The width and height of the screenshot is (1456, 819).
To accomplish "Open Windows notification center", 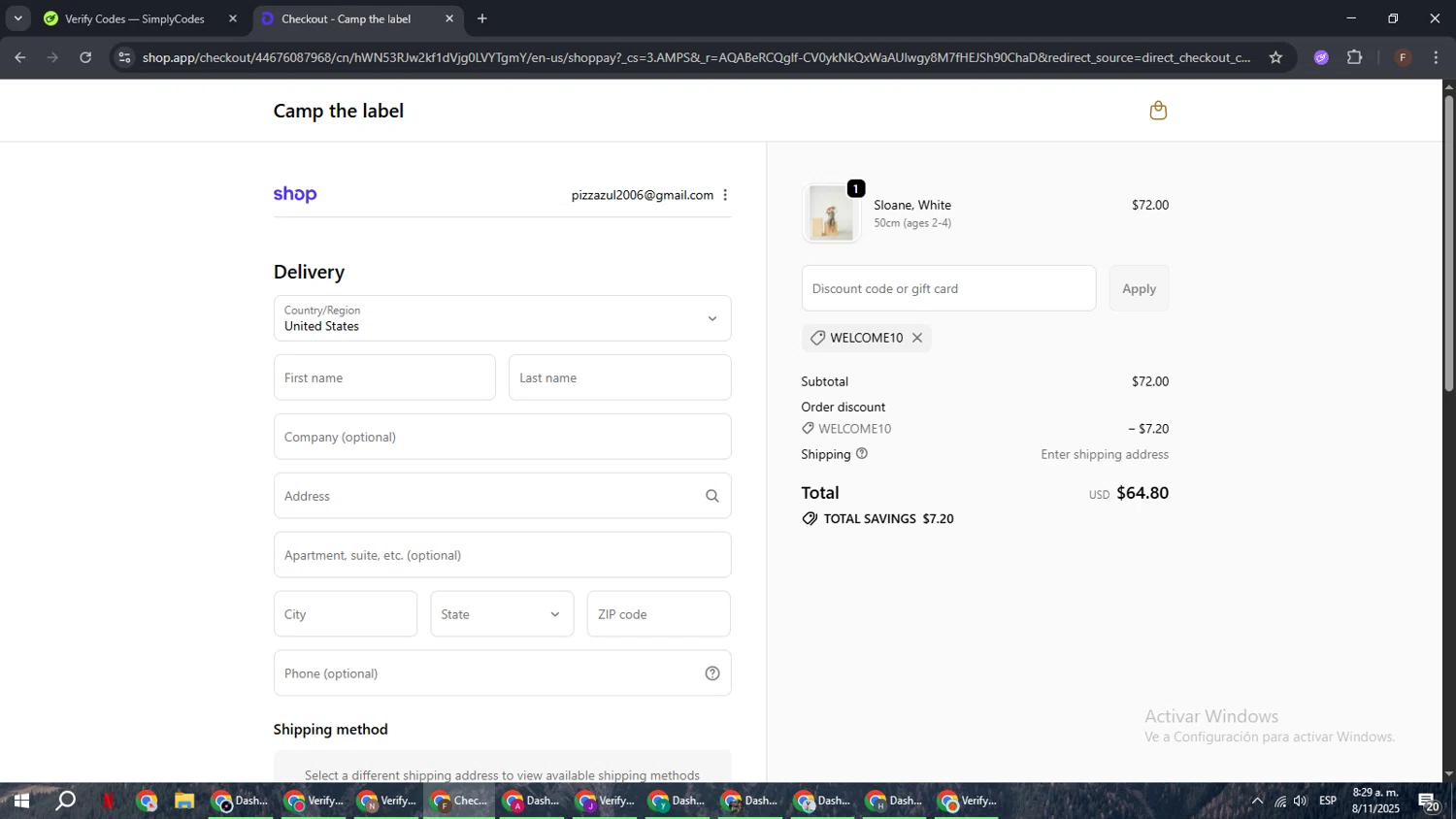I will coord(1429,802).
